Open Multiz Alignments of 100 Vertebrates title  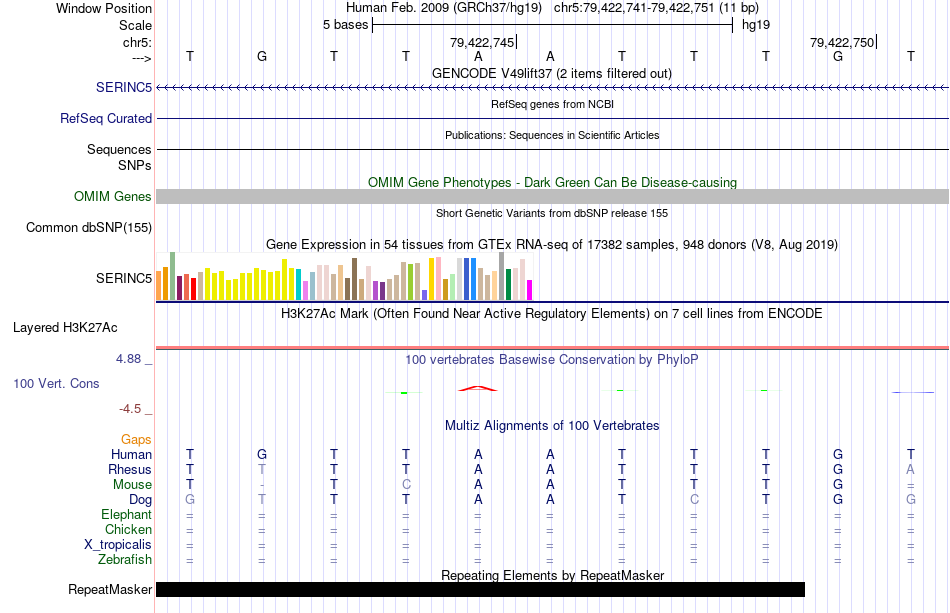(552, 425)
